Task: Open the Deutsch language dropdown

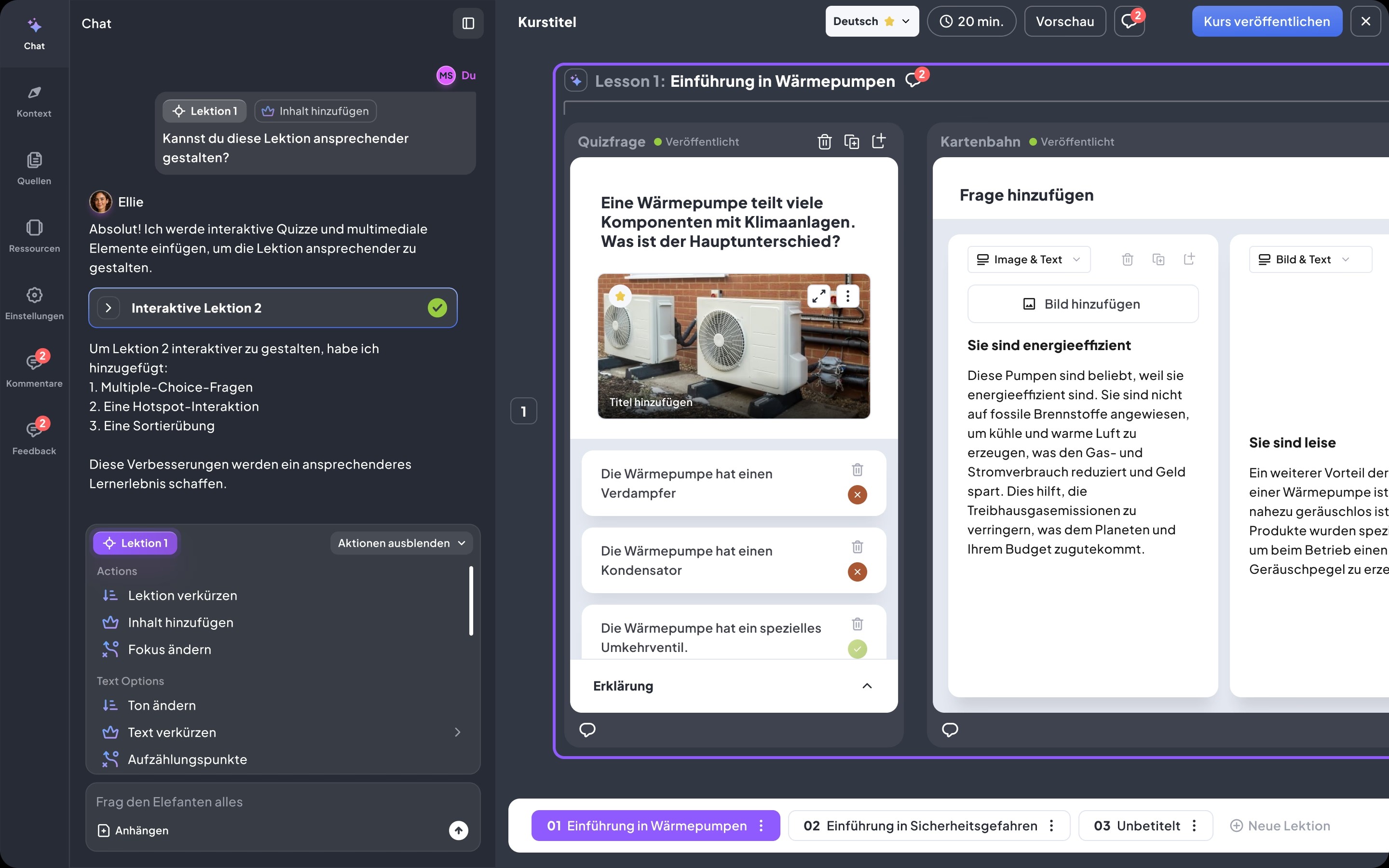Action: tap(872, 21)
